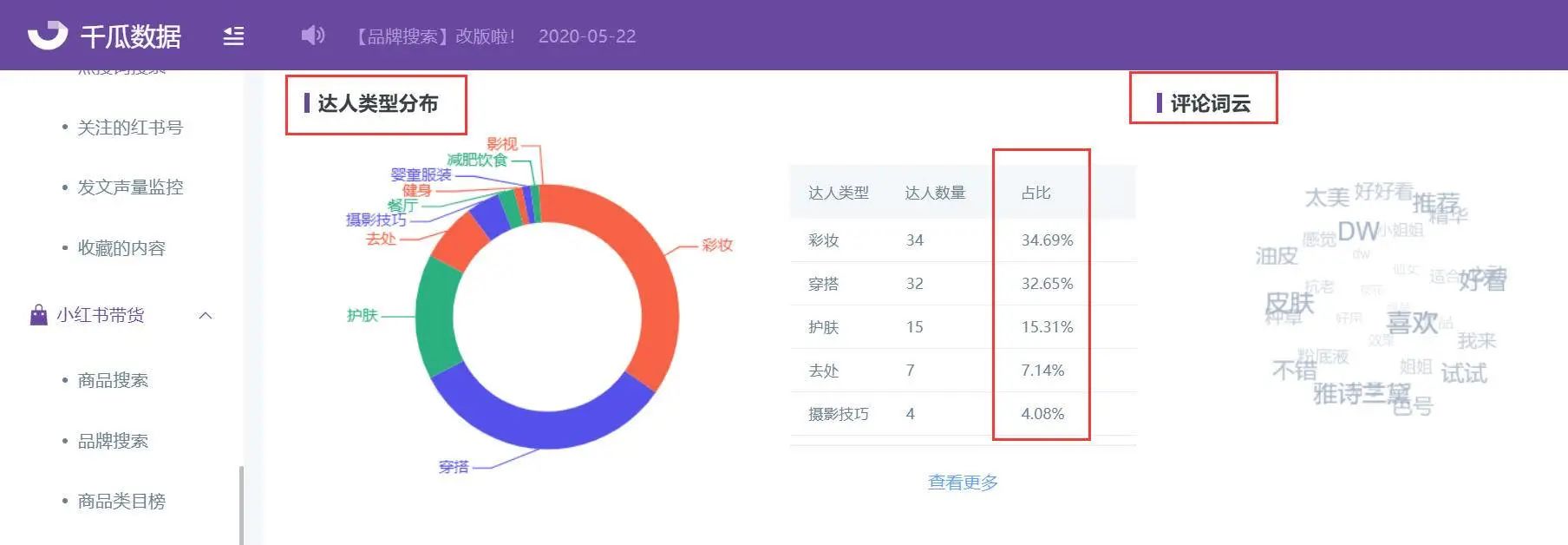Collapse the 小红书带货 menu chevron
This screenshot has height=545, width=1568.
[x=206, y=315]
